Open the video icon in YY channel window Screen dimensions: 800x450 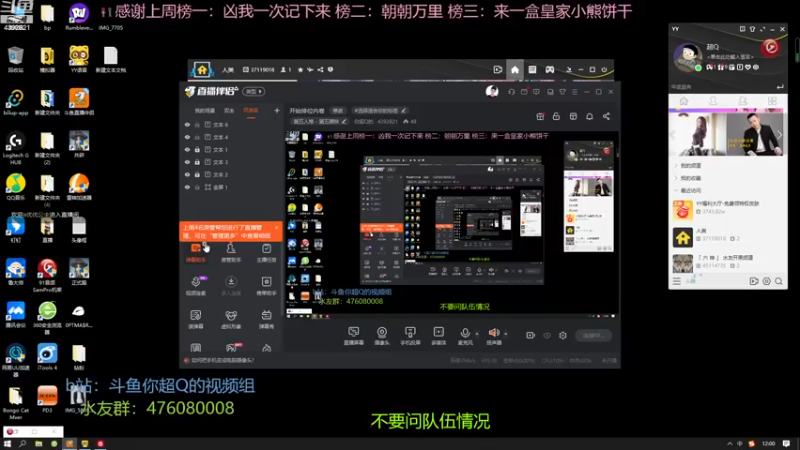coord(497,69)
